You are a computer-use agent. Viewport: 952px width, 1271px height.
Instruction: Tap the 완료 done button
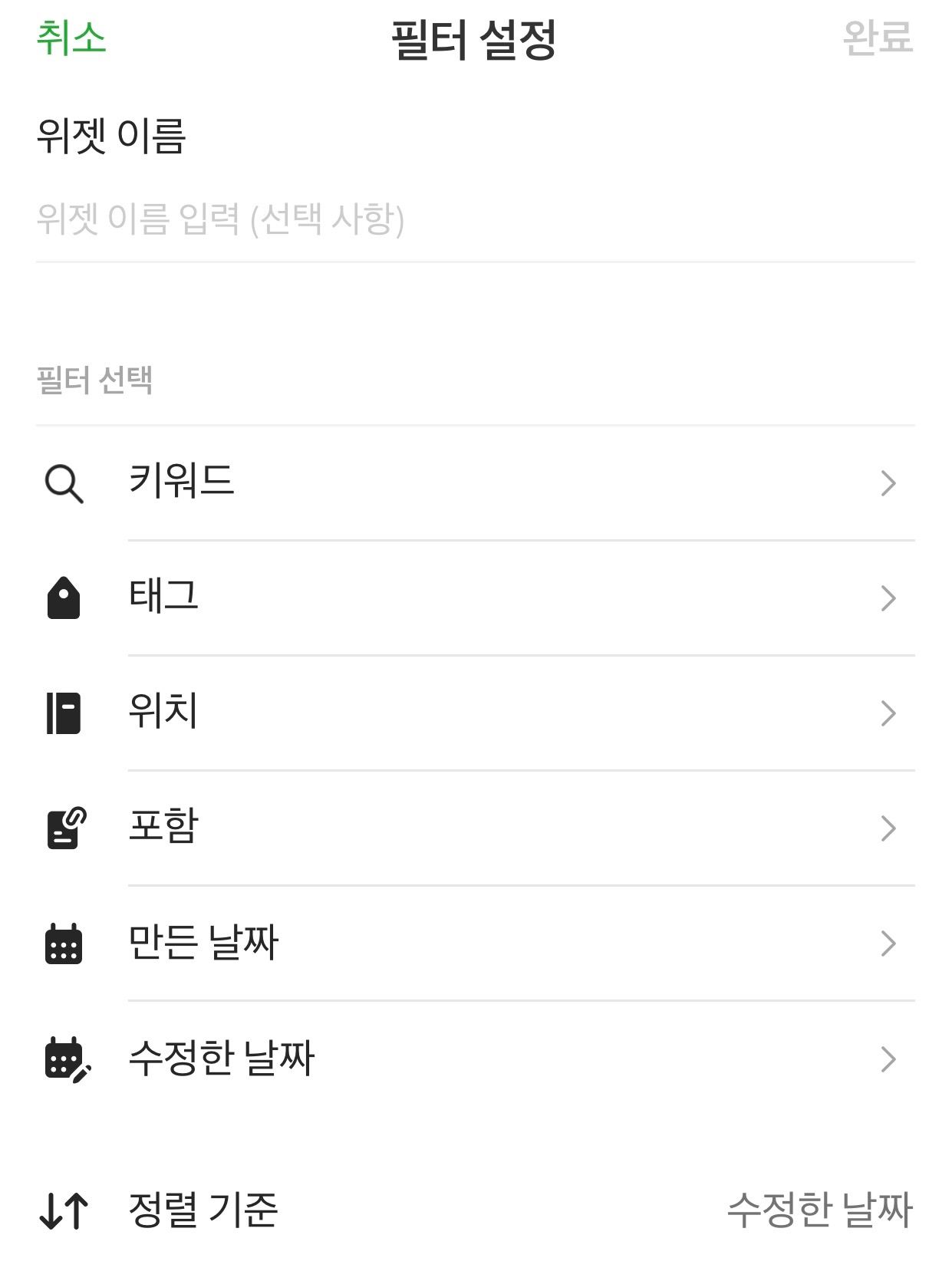pos(878,38)
